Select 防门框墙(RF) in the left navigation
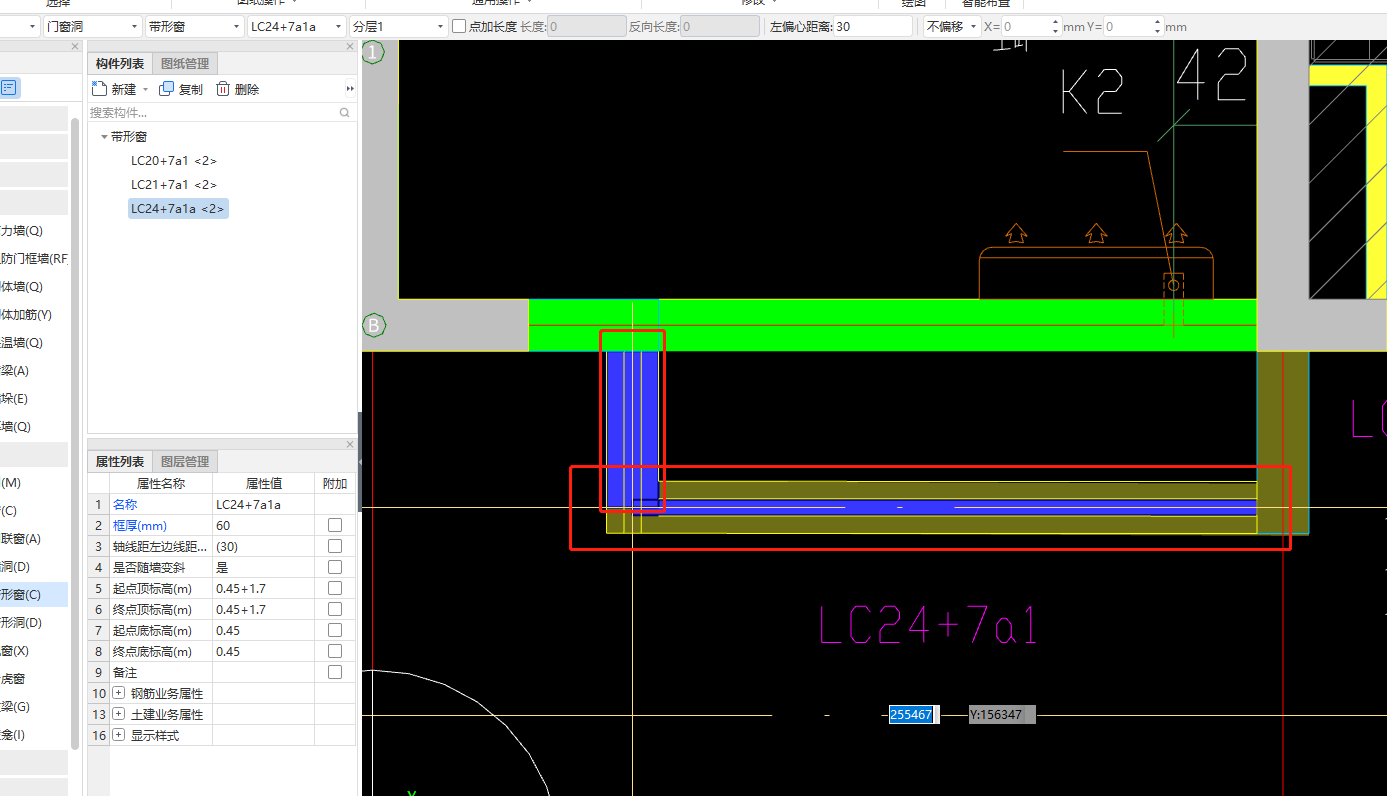Screen dimensions: 1387x796 pos(34,259)
